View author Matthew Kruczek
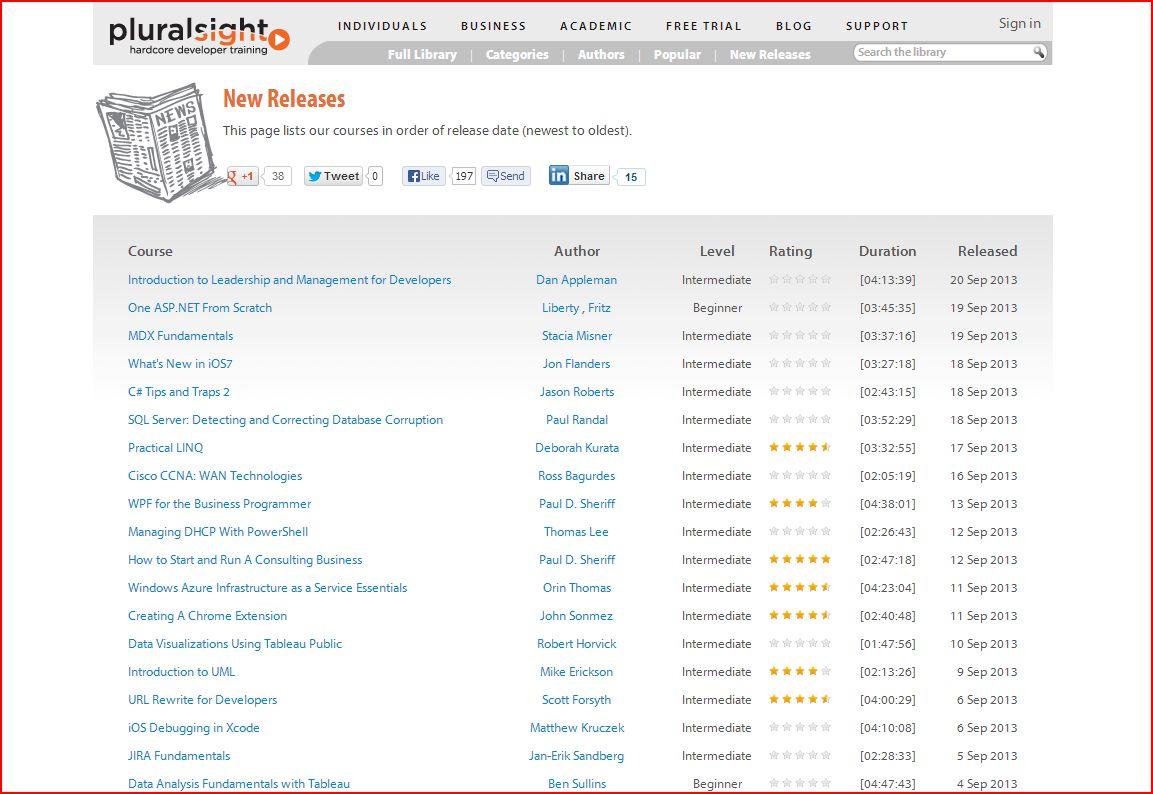This screenshot has height=794, width=1153. point(576,728)
